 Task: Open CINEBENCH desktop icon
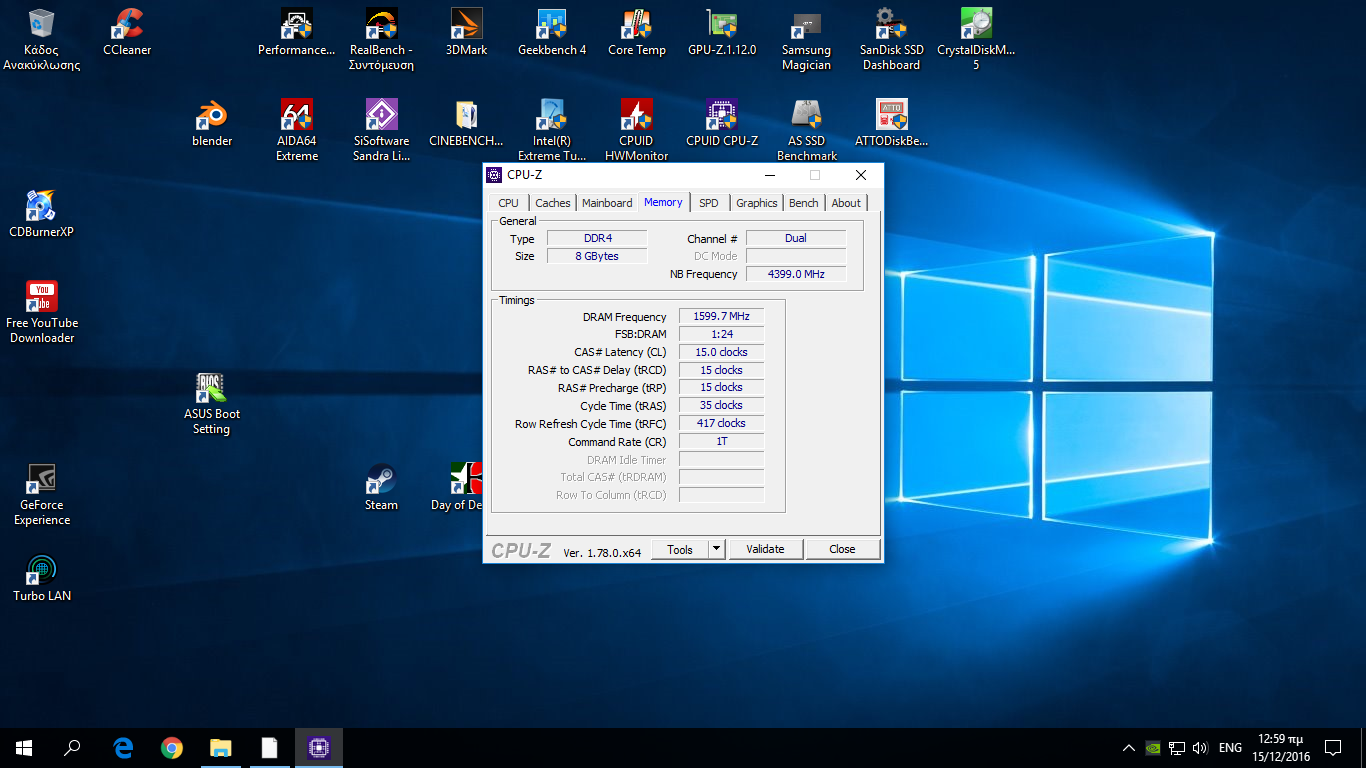click(x=466, y=124)
